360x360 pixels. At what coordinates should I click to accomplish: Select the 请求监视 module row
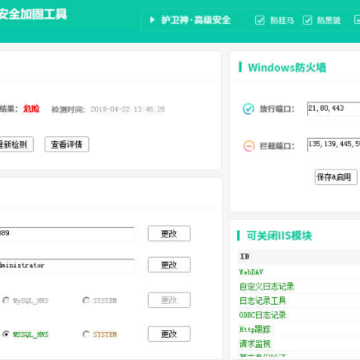(299, 344)
